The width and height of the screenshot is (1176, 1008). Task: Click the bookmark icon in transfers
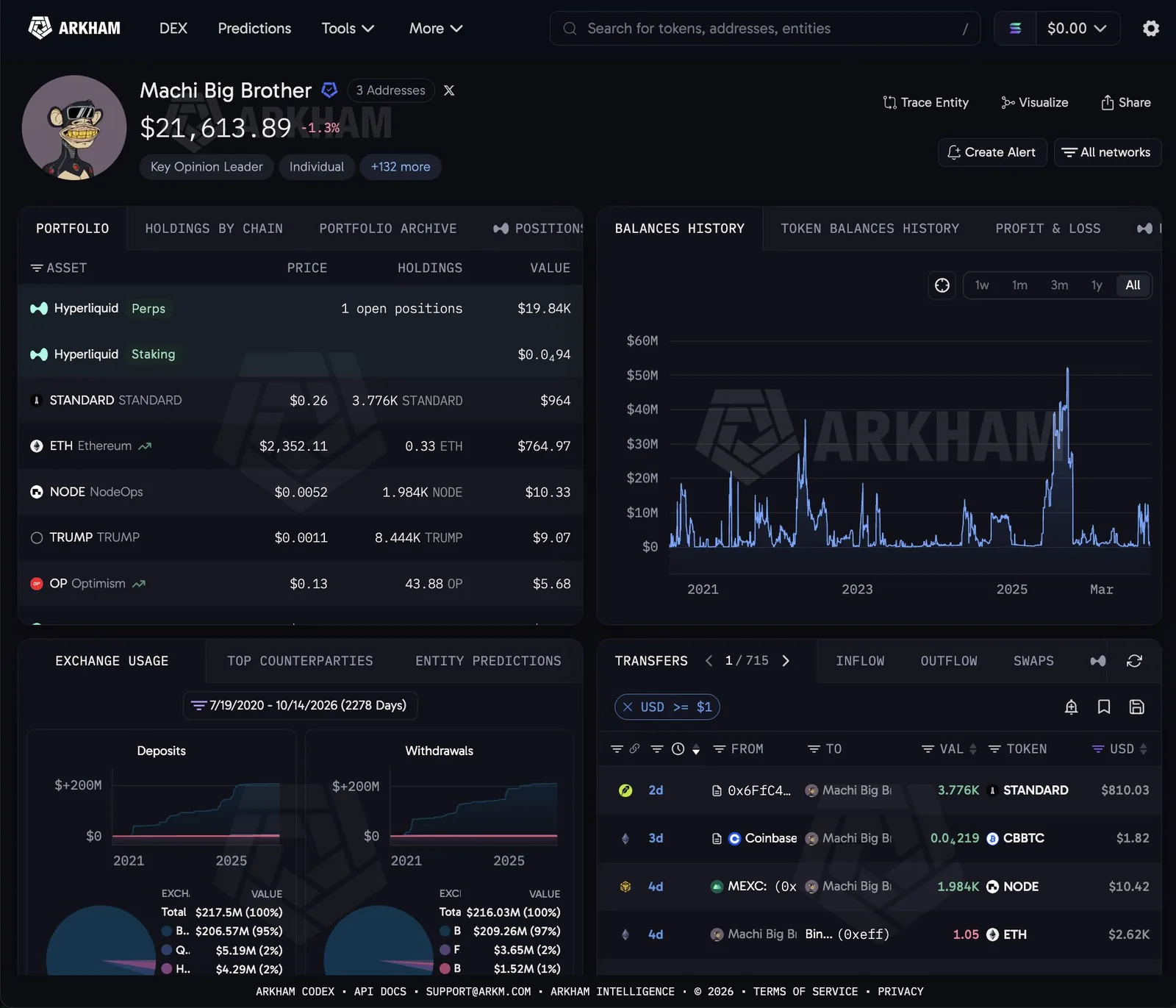tap(1103, 707)
